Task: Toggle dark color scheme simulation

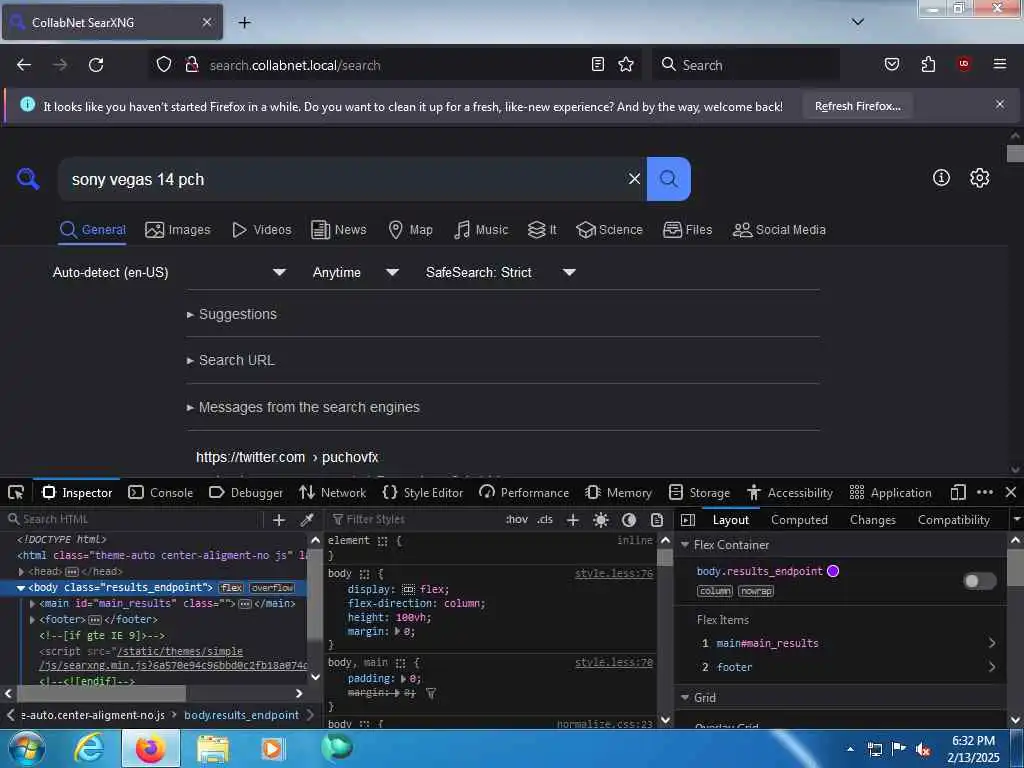Action: click(x=629, y=520)
